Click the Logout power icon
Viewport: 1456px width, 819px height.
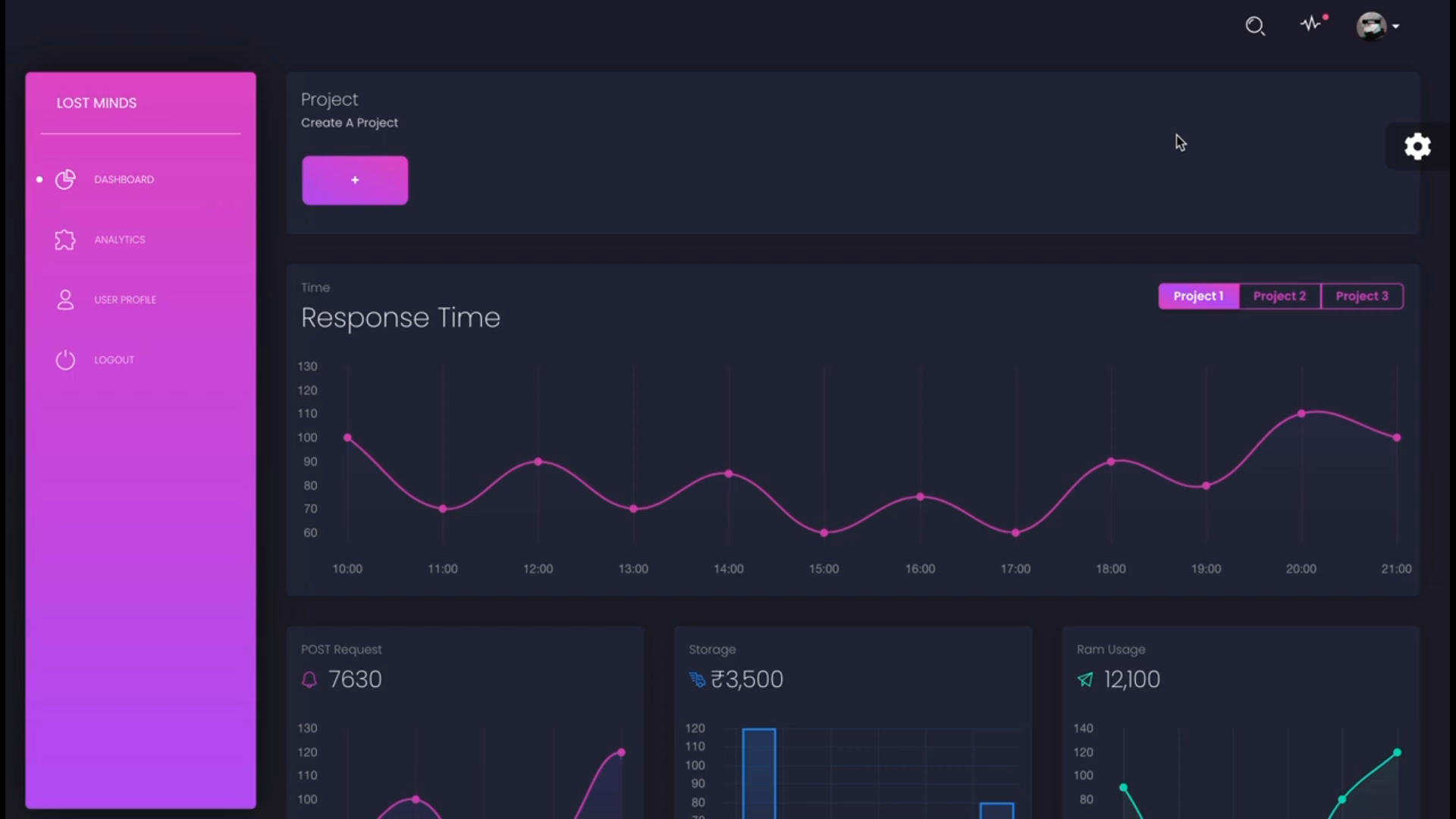pyautogui.click(x=64, y=359)
